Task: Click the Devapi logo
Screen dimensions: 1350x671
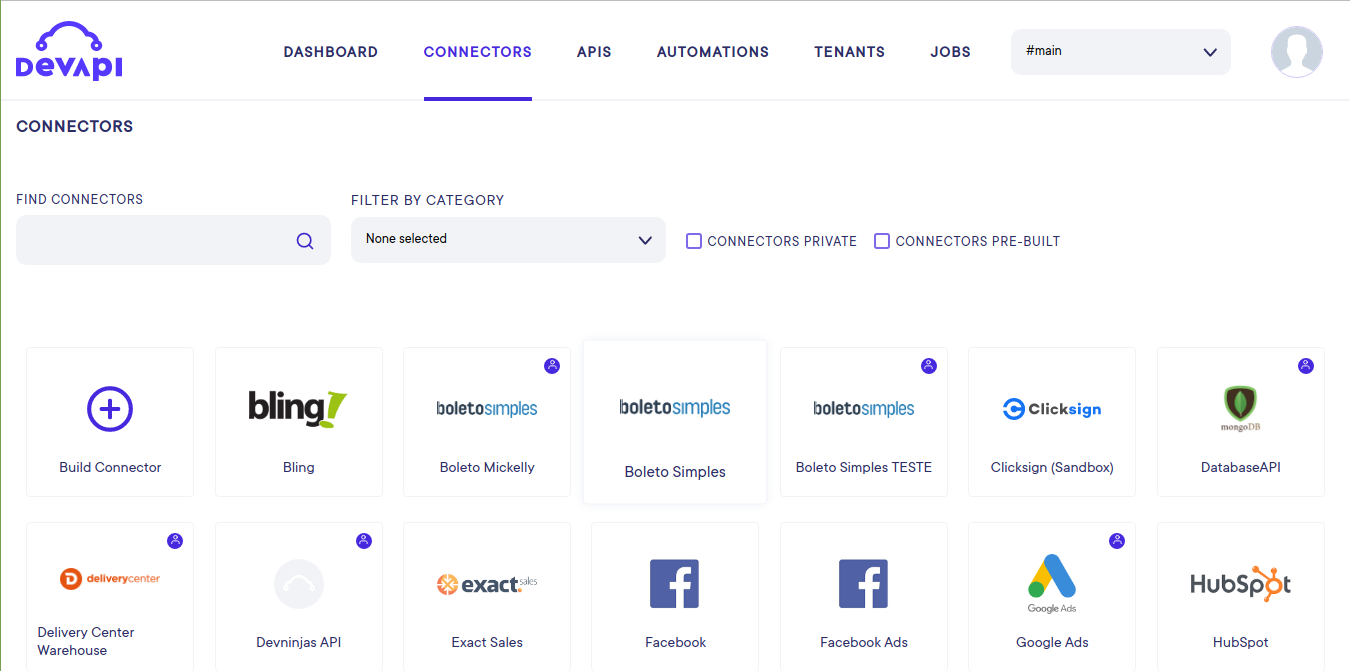Action: [x=69, y=52]
